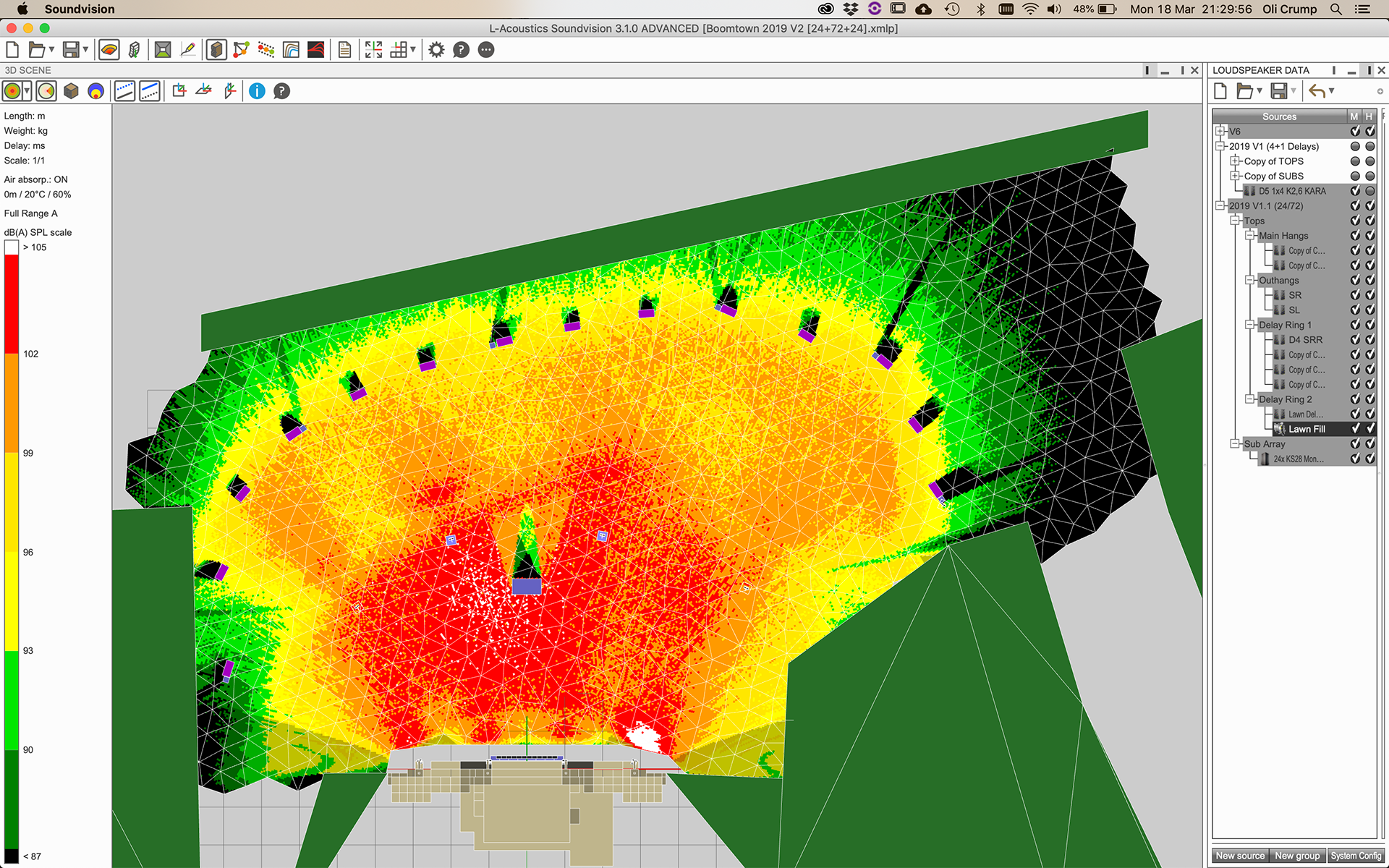Open the red frequency response curves icon

pos(315,50)
